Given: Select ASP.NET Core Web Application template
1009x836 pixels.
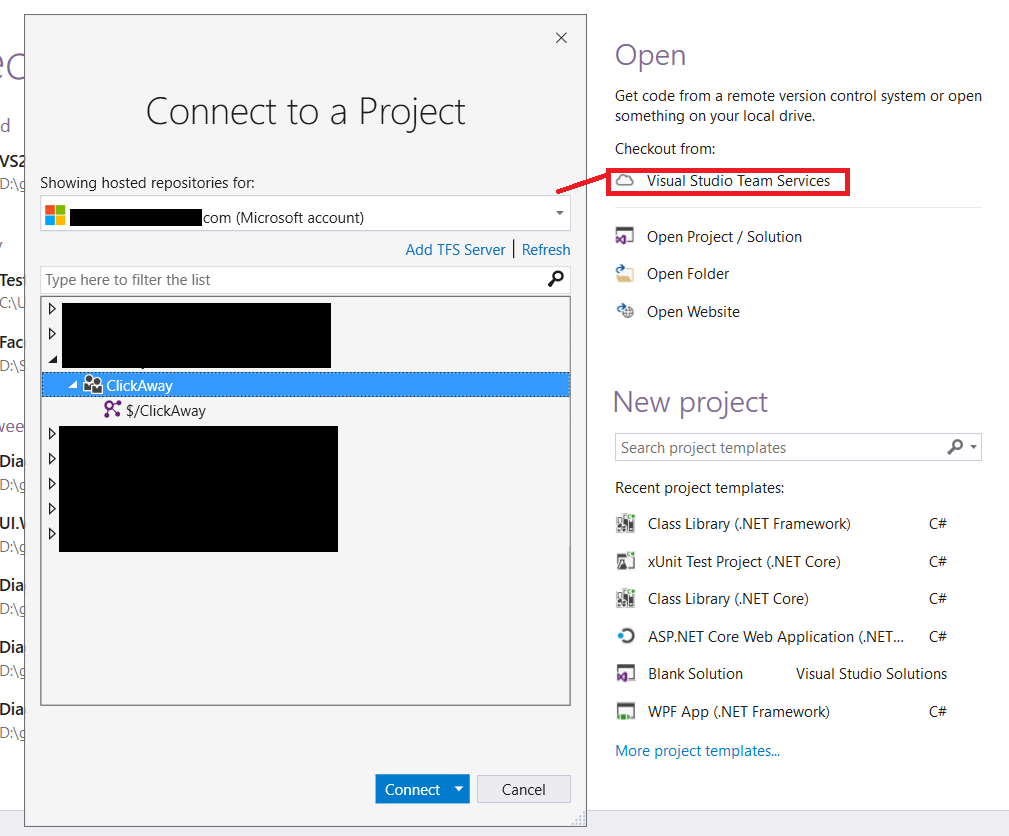Looking at the screenshot, I should (775, 637).
